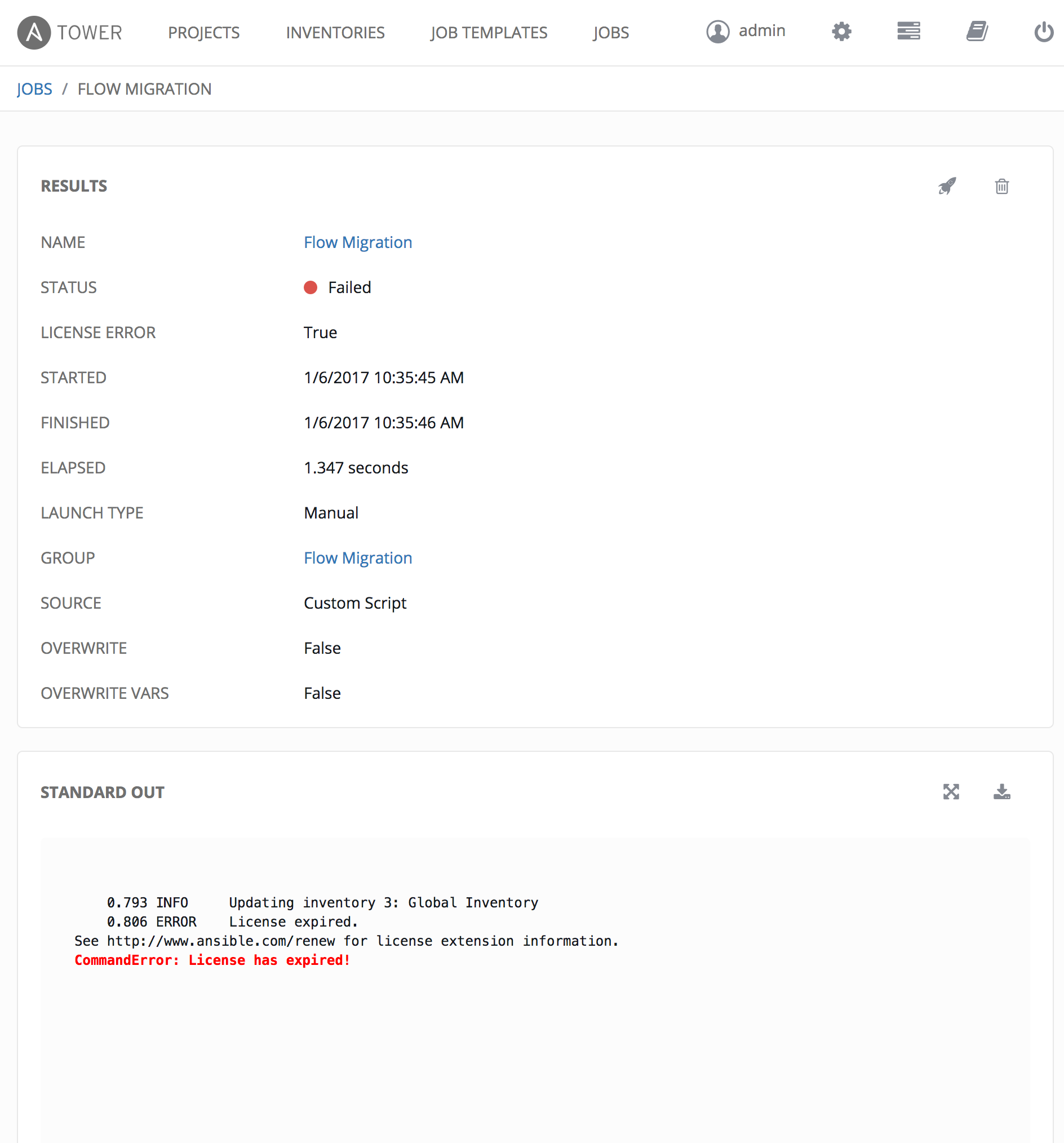
Task: Select Jobs in the top navigation
Action: [x=610, y=33]
